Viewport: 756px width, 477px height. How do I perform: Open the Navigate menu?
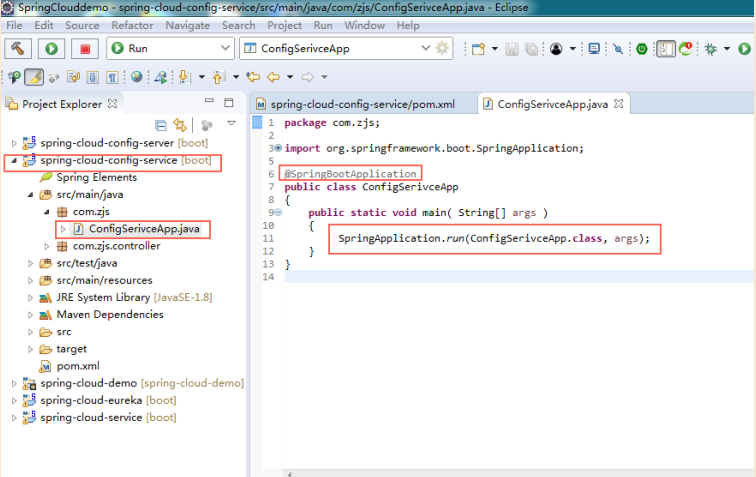pyautogui.click(x=188, y=25)
